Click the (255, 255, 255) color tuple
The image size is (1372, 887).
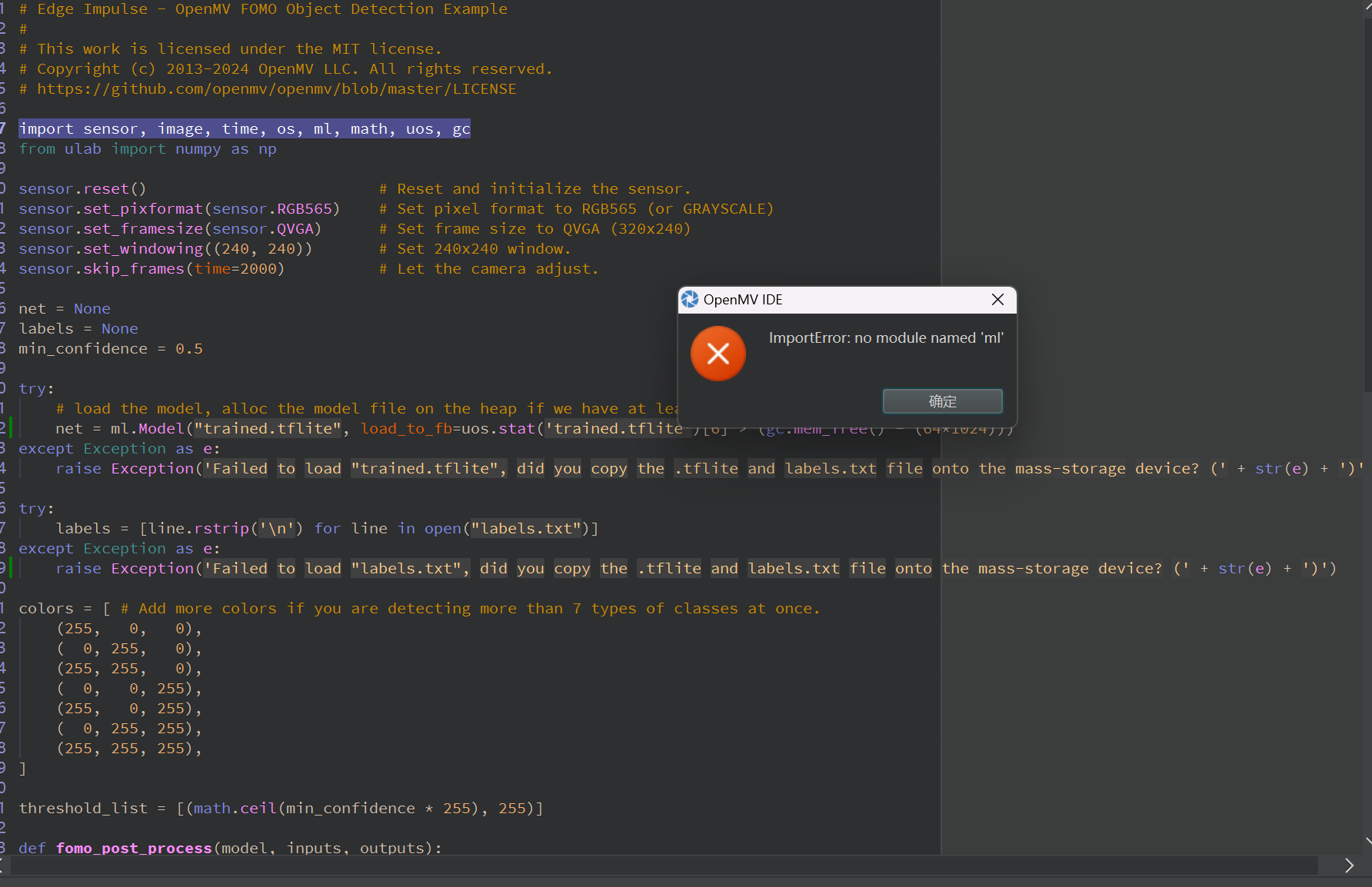[x=128, y=749]
